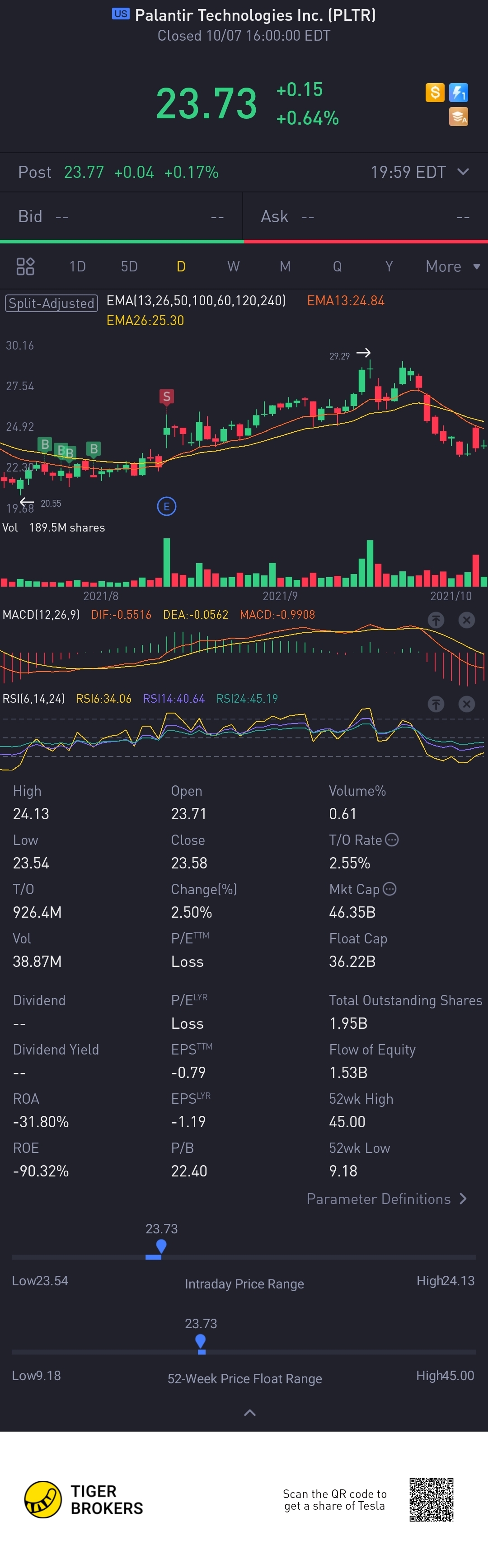Tap the RSI24:45.19 value
488x1568 pixels.
(x=247, y=699)
